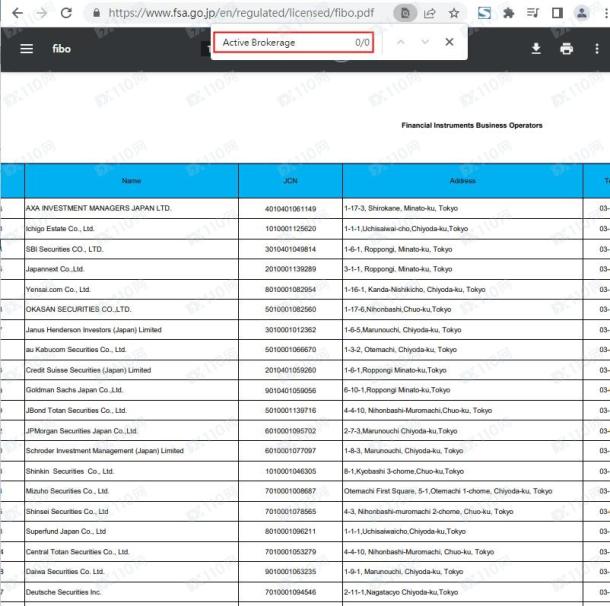Screen dimensions: 610x606
Task: Click the Name column header
Action: 131,181
